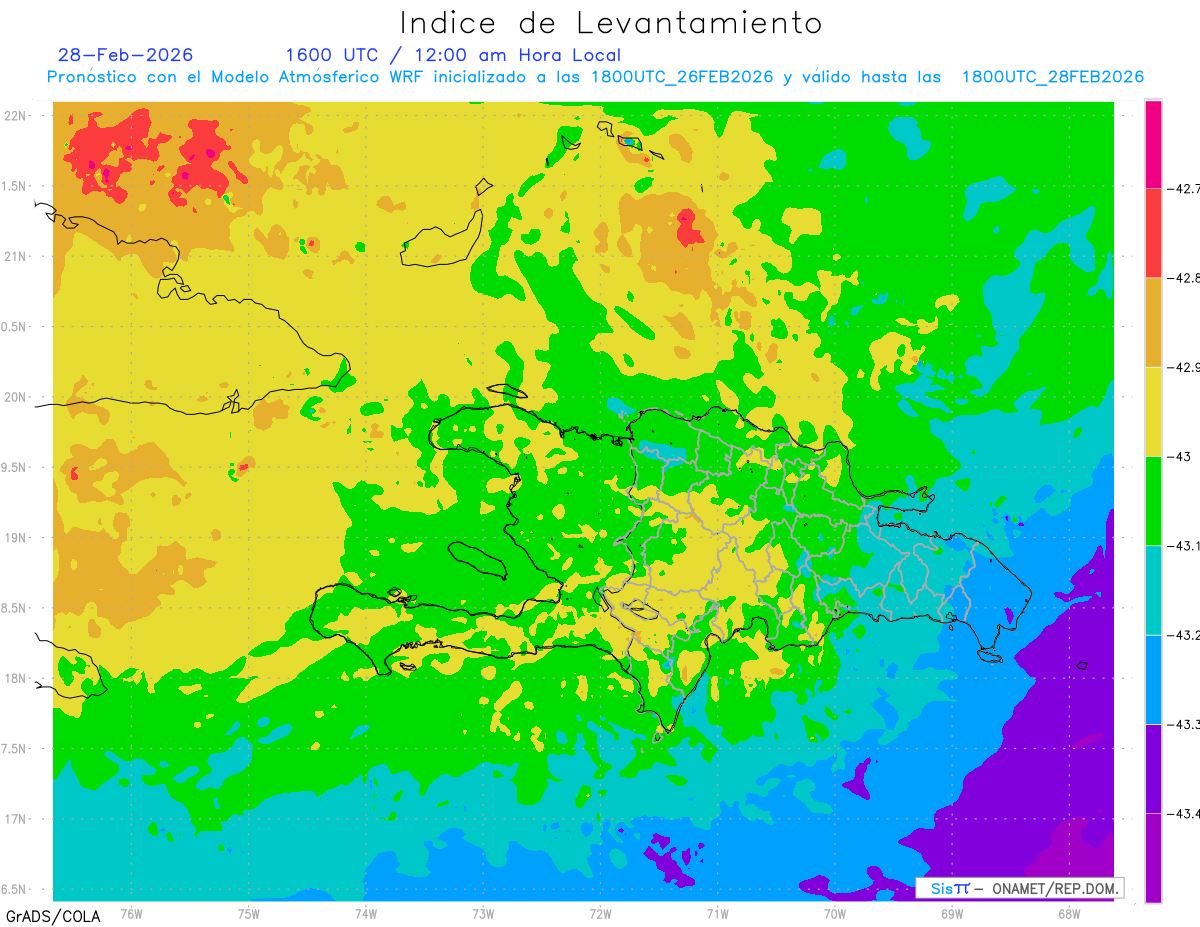Click the blue swatch between -43.2 and -43.3
The image size is (1200, 927).
pos(1153,679)
